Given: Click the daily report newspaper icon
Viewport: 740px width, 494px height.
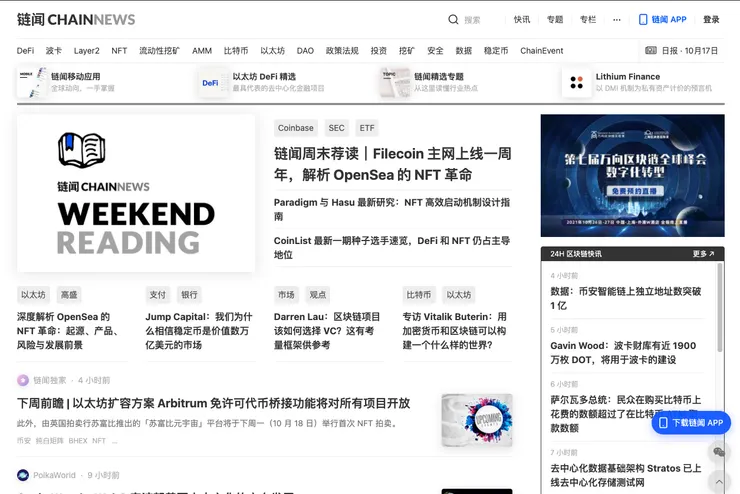Looking at the screenshot, I should tap(651, 50).
